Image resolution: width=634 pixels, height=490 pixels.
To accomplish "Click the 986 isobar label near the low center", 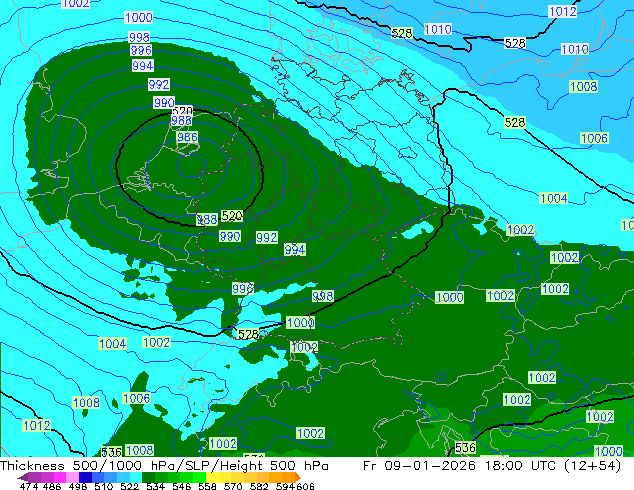I will [187, 137].
